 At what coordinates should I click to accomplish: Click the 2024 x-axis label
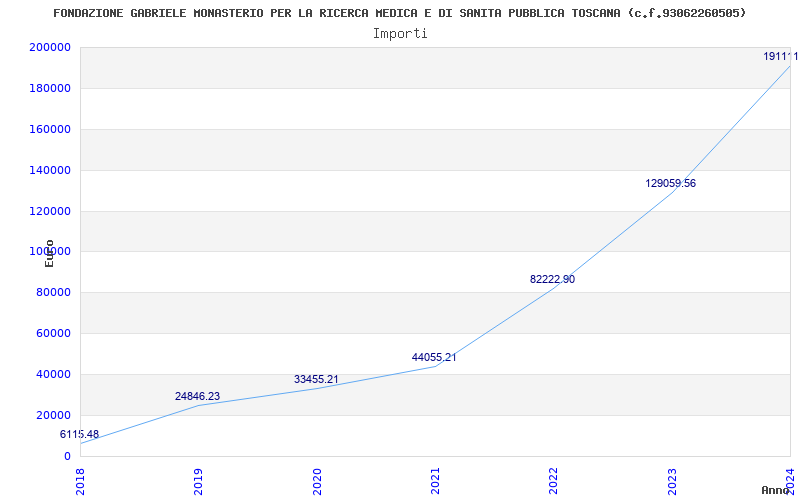coord(790,482)
